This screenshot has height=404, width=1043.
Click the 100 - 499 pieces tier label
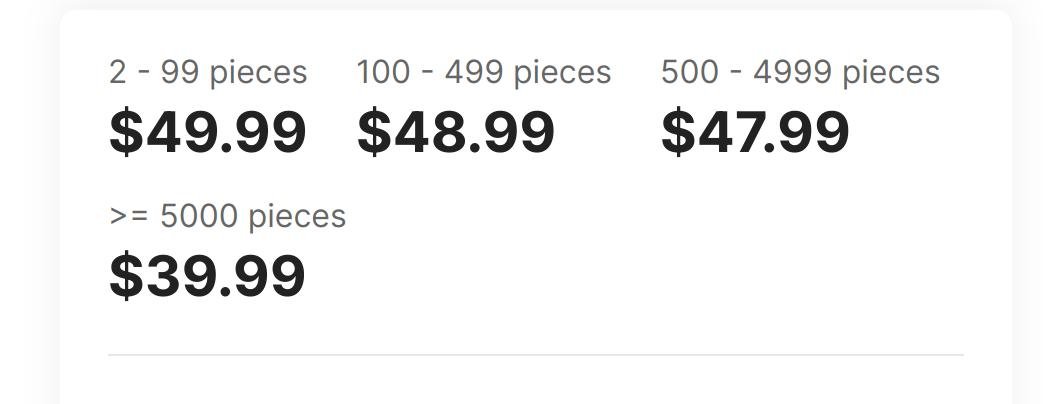484,72
